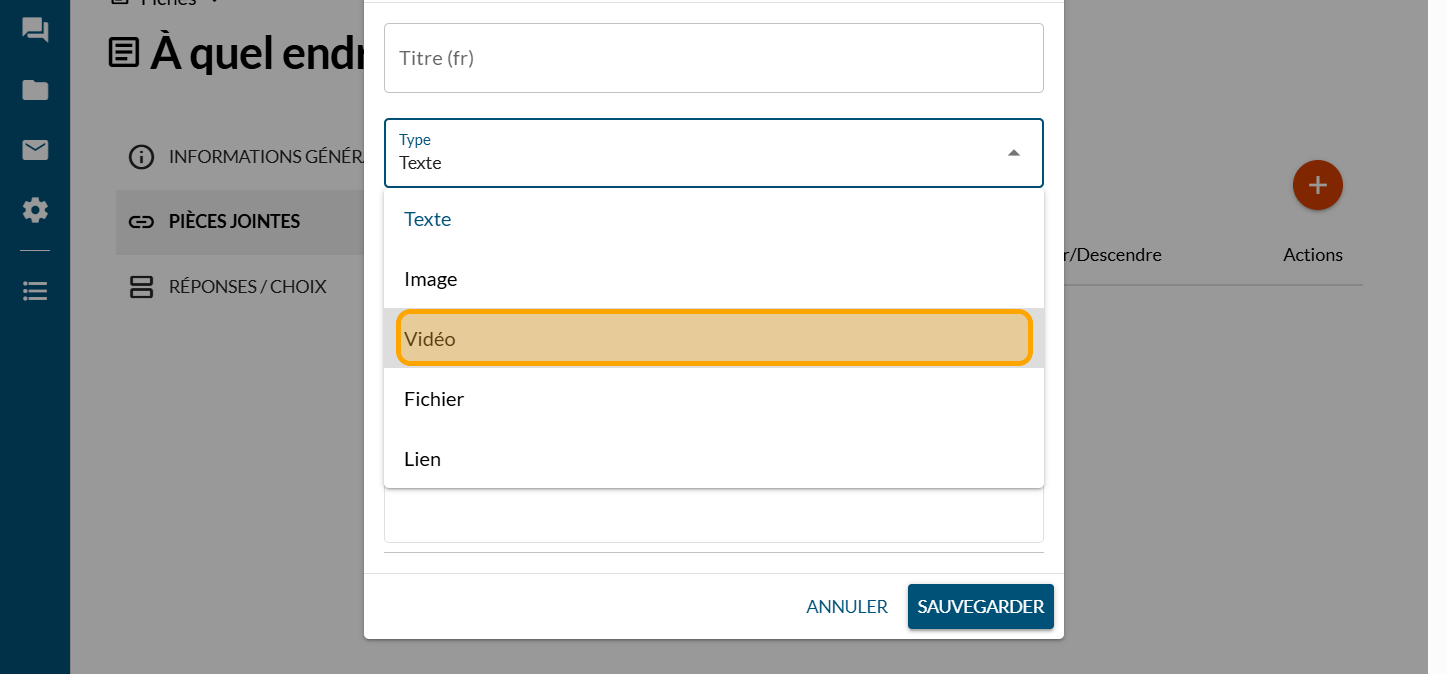Open the settings gear sidebar icon

click(x=35, y=210)
